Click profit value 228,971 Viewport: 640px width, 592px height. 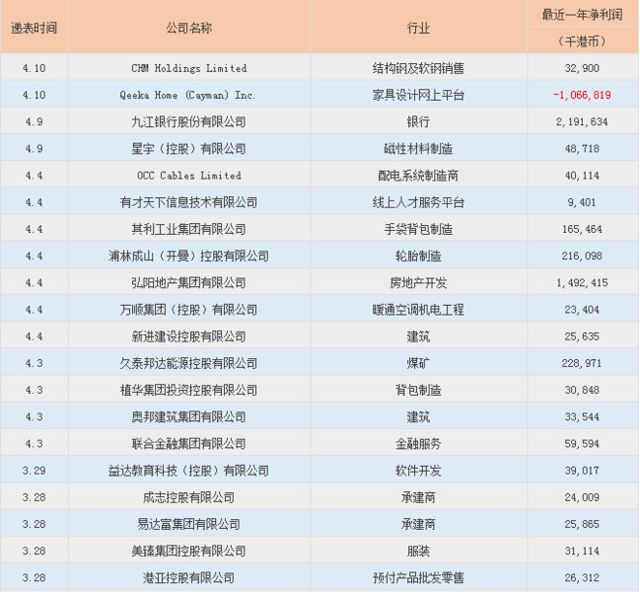[582, 363]
